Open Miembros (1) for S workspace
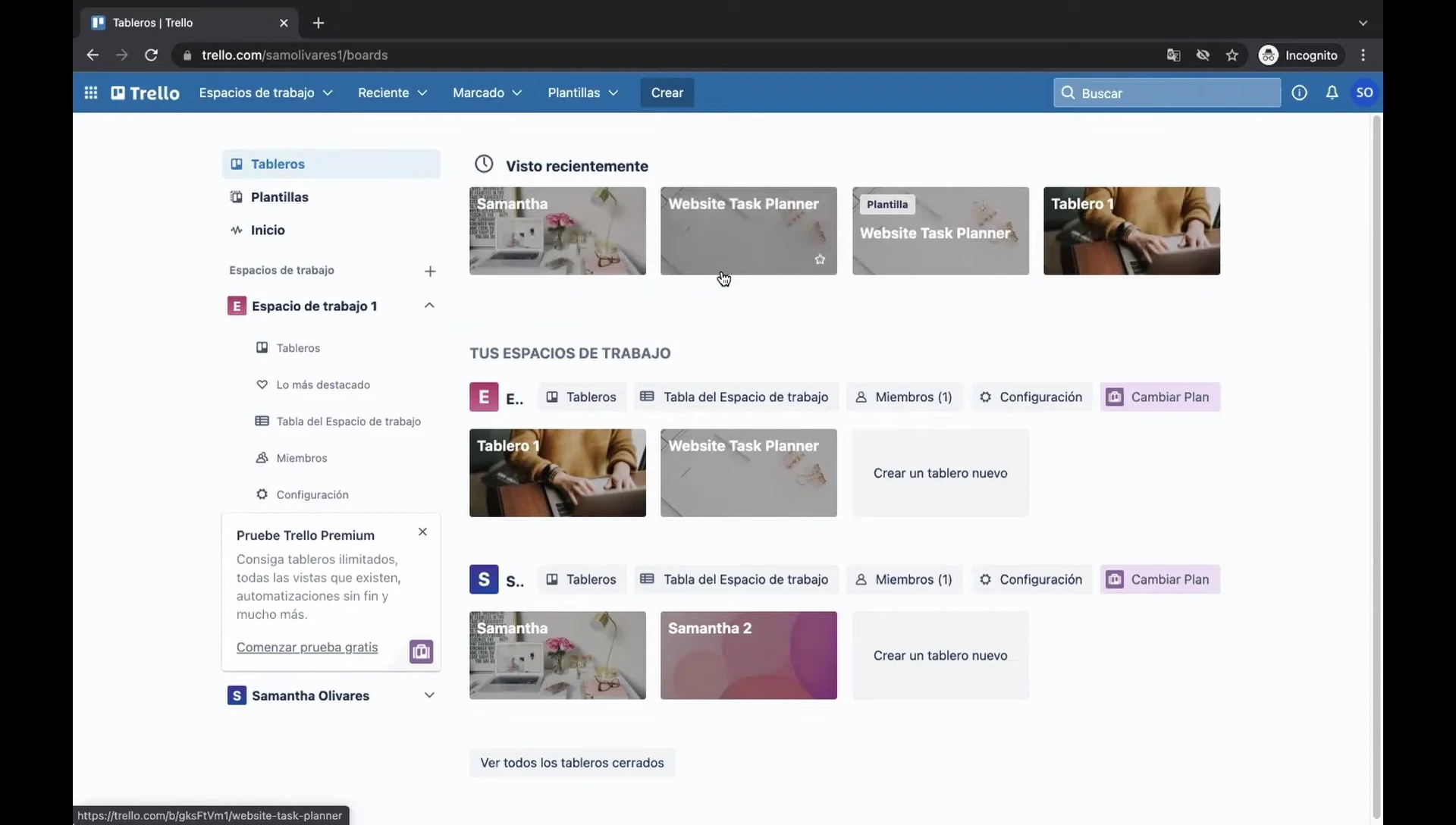This screenshot has width=1456, height=825. [904, 579]
